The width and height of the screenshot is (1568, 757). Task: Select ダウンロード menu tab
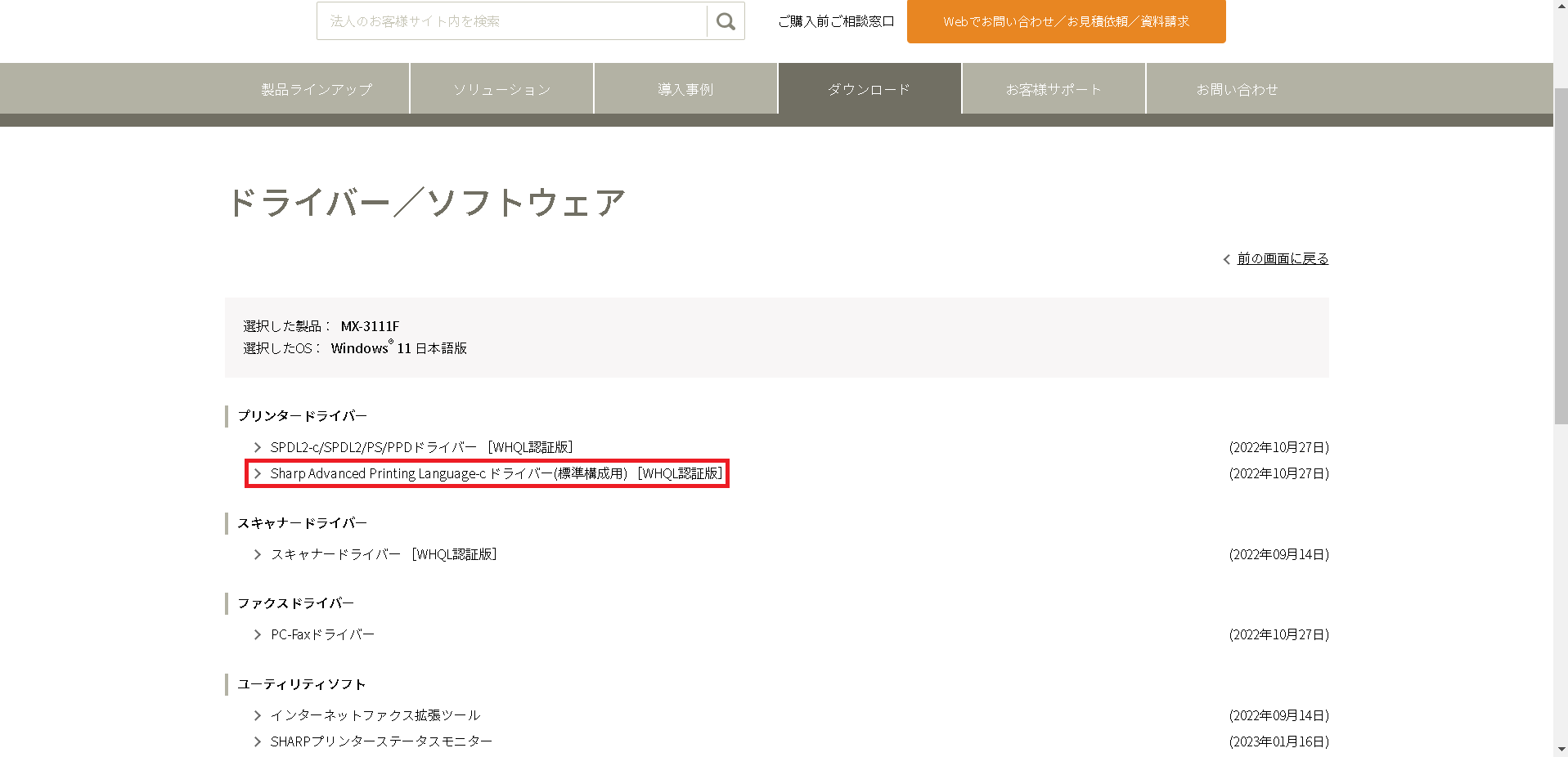click(x=869, y=89)
